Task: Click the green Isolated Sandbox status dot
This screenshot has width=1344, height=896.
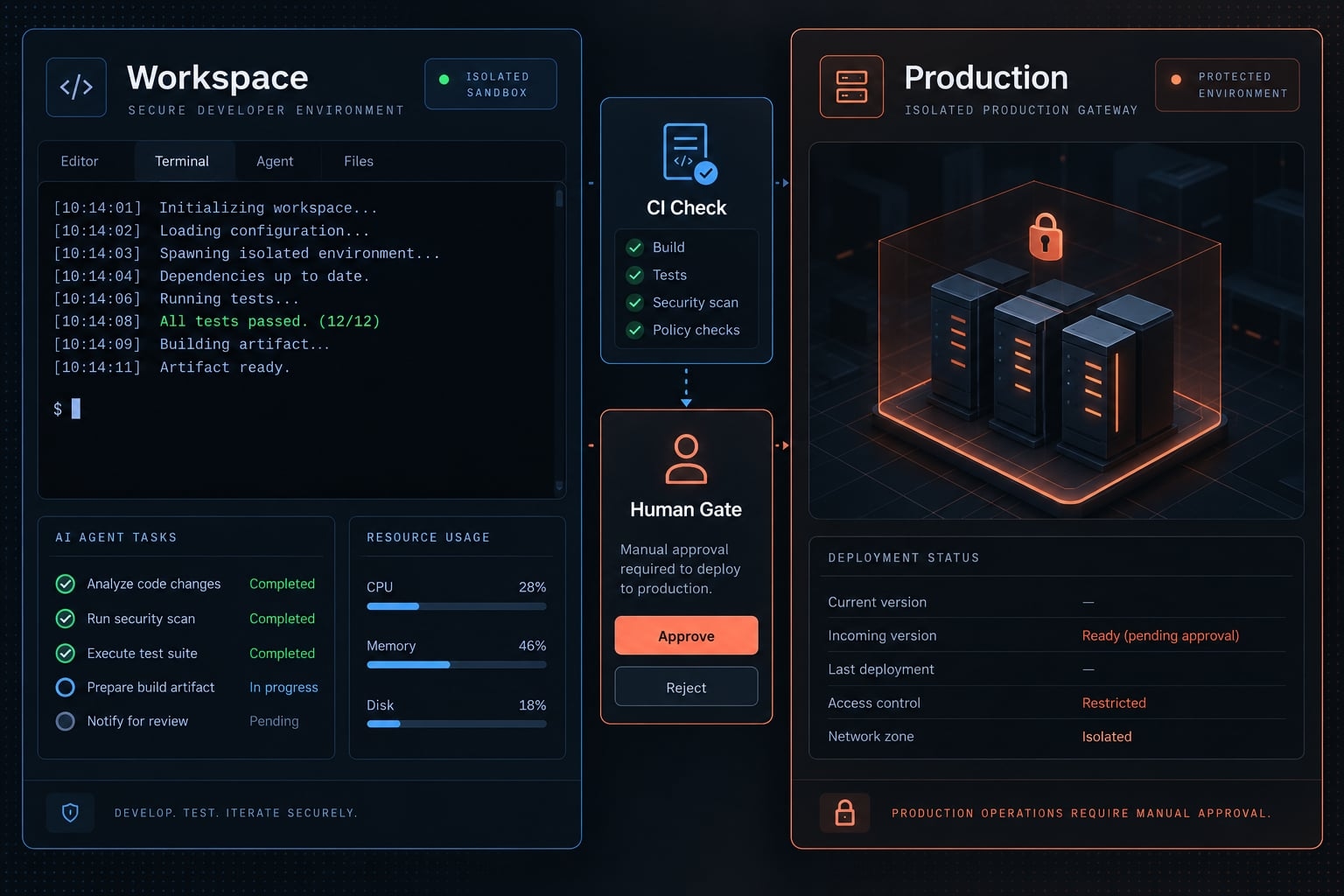Action: coord(444,80)
